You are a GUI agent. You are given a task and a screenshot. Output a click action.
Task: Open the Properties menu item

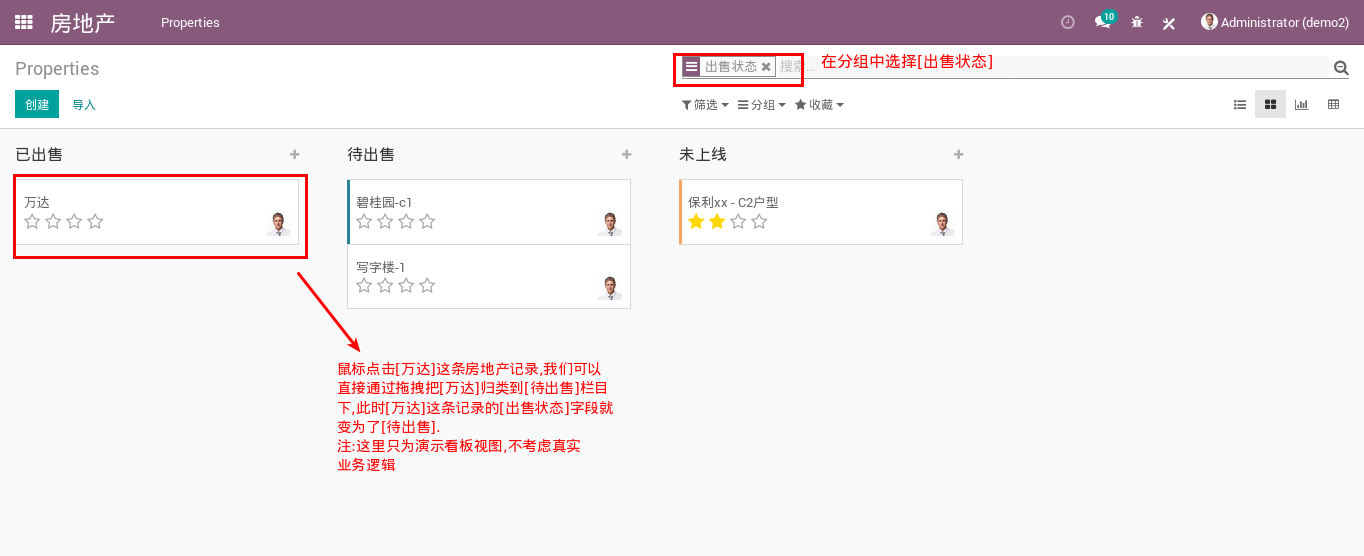(190, 22)
